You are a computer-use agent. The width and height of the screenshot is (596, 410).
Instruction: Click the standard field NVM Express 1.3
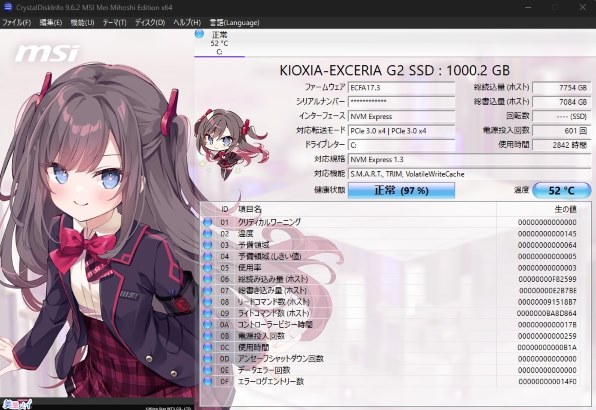(x=469, y=160)
